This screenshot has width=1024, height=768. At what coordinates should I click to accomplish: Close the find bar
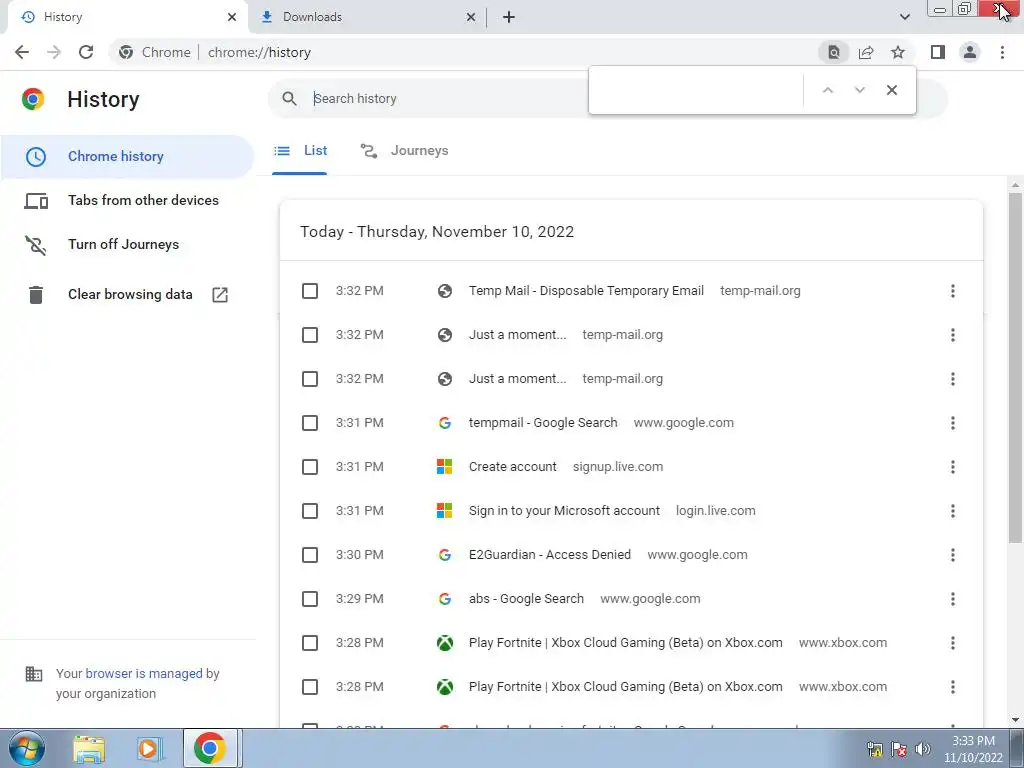891,90
